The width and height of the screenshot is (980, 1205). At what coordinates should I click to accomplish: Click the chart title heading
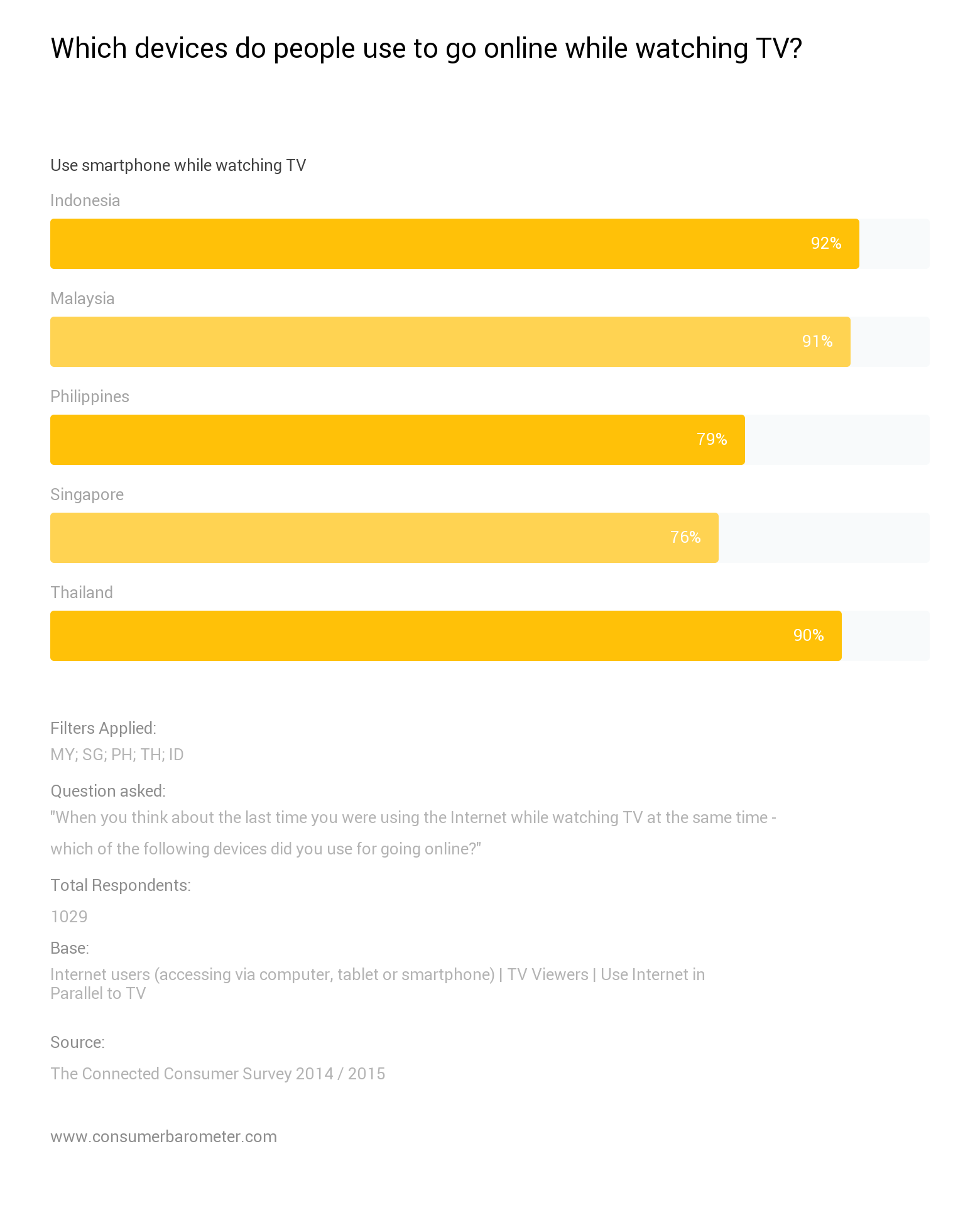[x=426, y=48]
